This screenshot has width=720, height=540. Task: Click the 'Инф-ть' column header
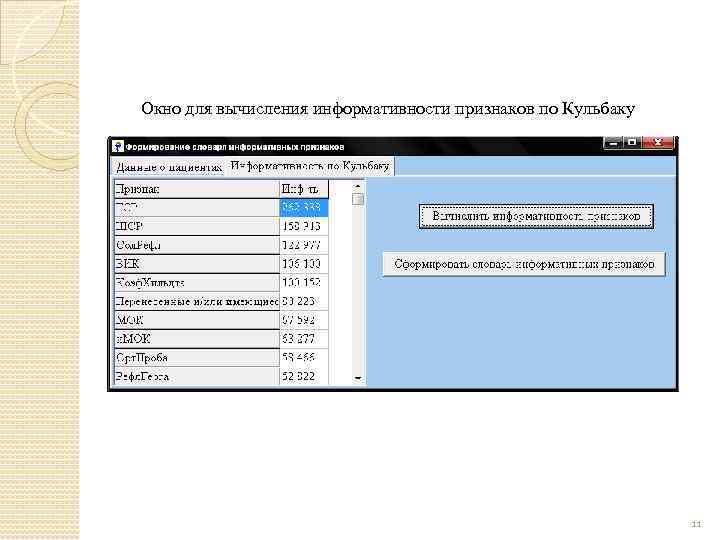[x=304, y=189]
